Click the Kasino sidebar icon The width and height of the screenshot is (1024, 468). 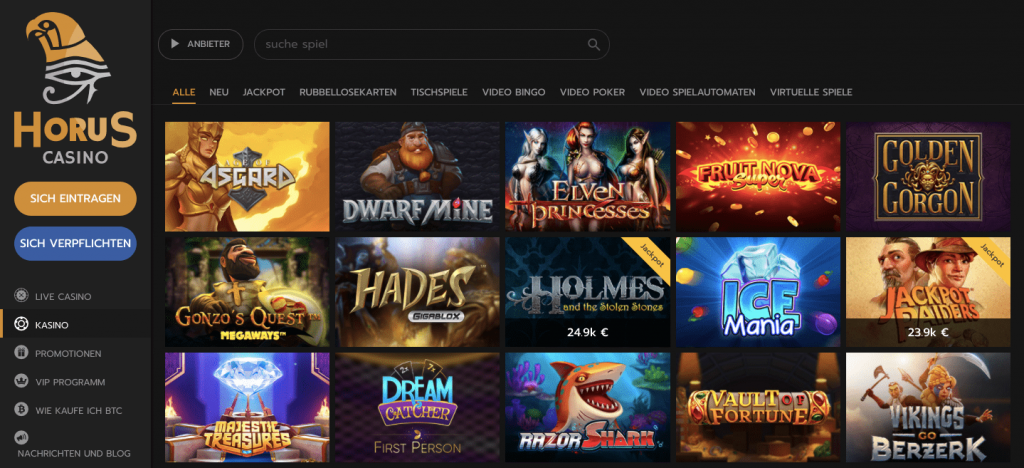pos(22,324)
